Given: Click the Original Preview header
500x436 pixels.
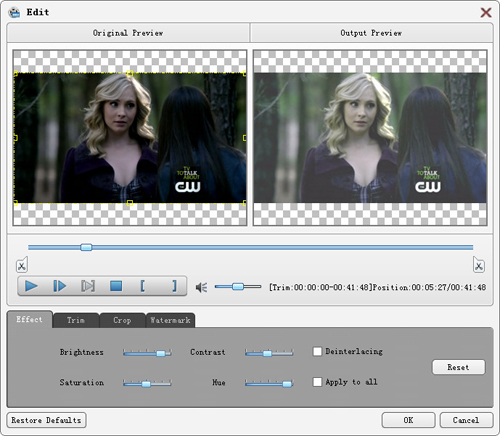Looking at the screenshot, I should pos(128,33).
